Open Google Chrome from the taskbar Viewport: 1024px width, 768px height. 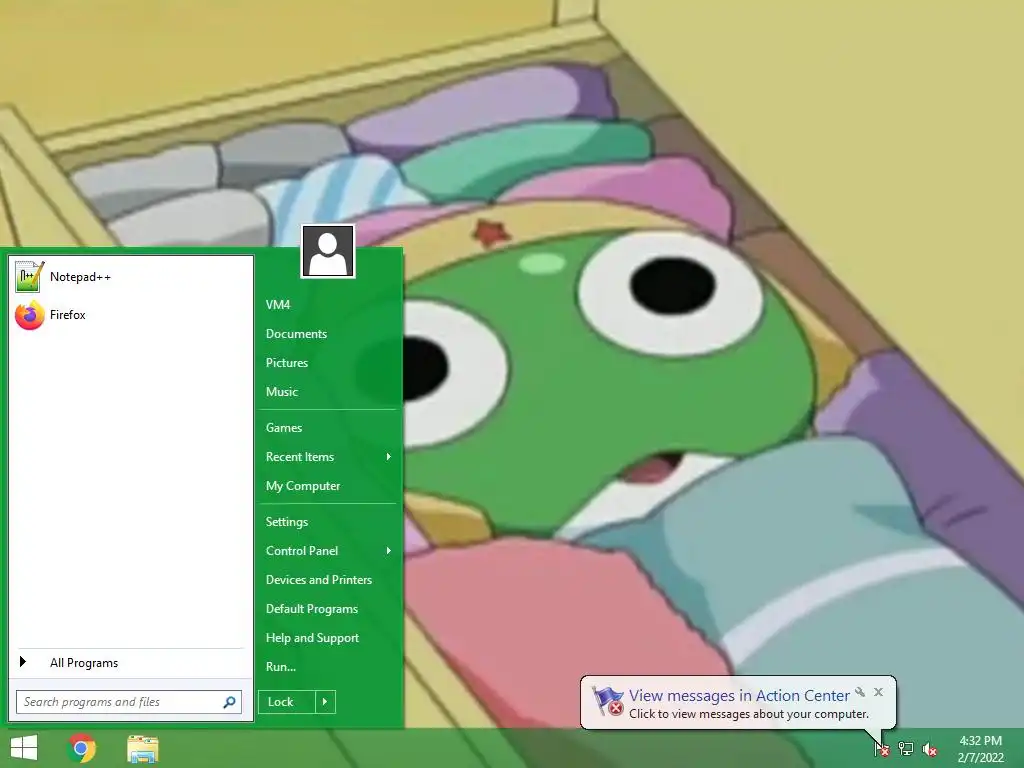tap(81, 748)
